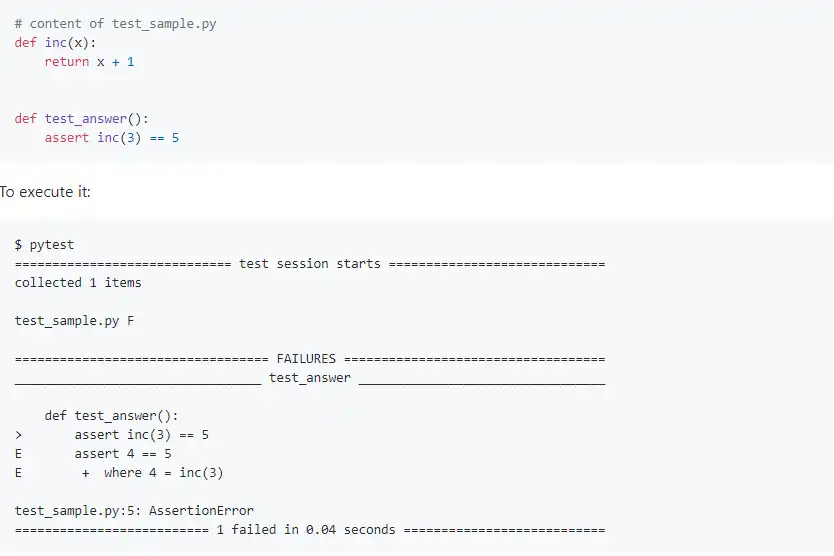Click the "FAILURES" section header

(x=306, y=358)
